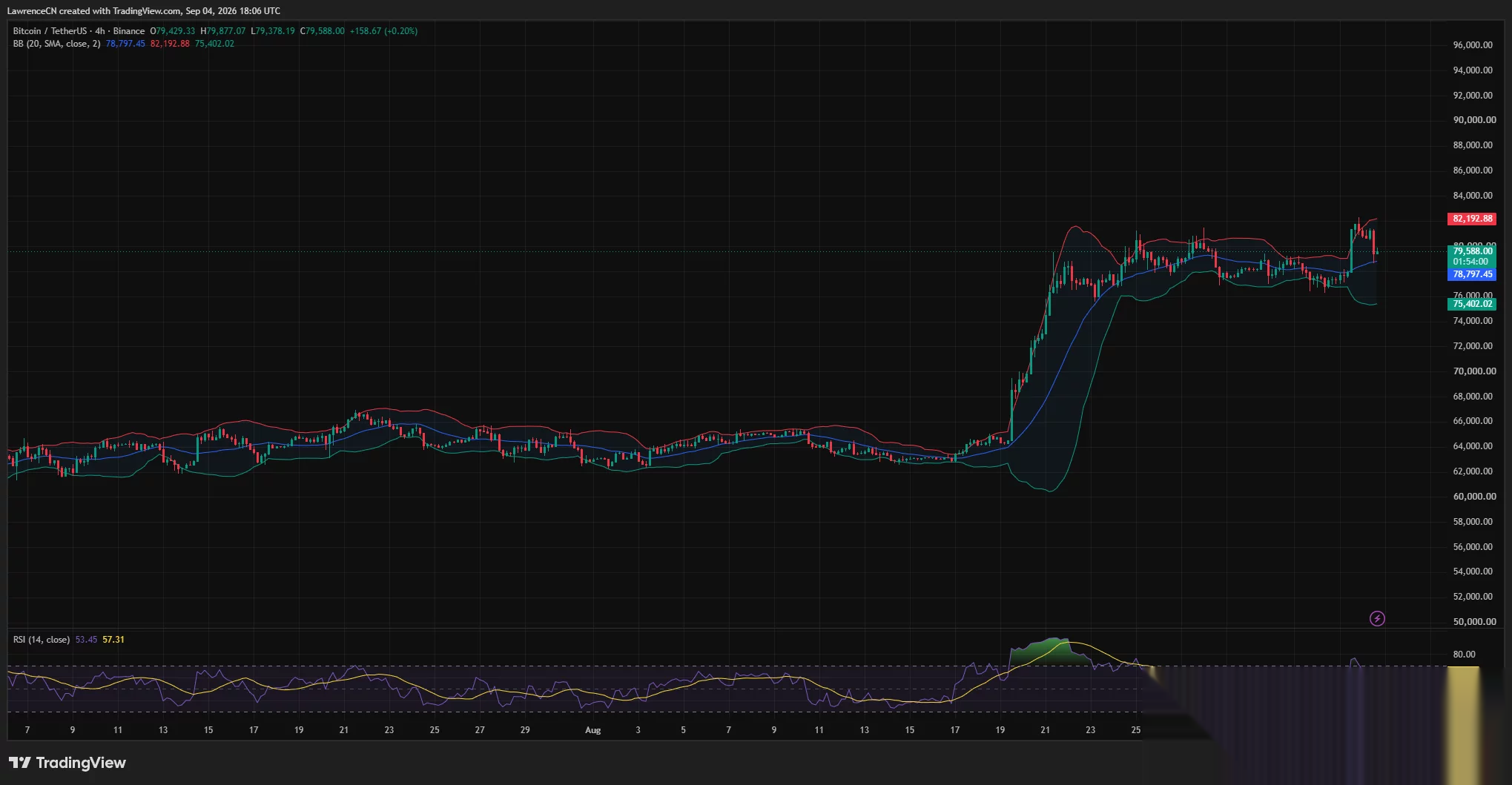
Task: Click the snapshot header with LawrenceCN credit
Action: (x=144, y=11)
